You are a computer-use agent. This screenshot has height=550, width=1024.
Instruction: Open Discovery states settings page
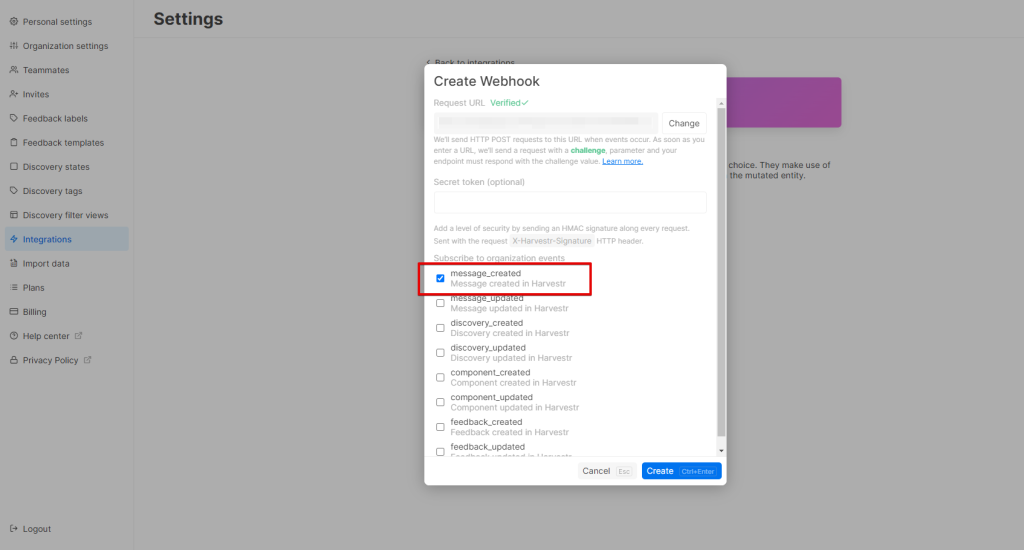pos(56,167)
